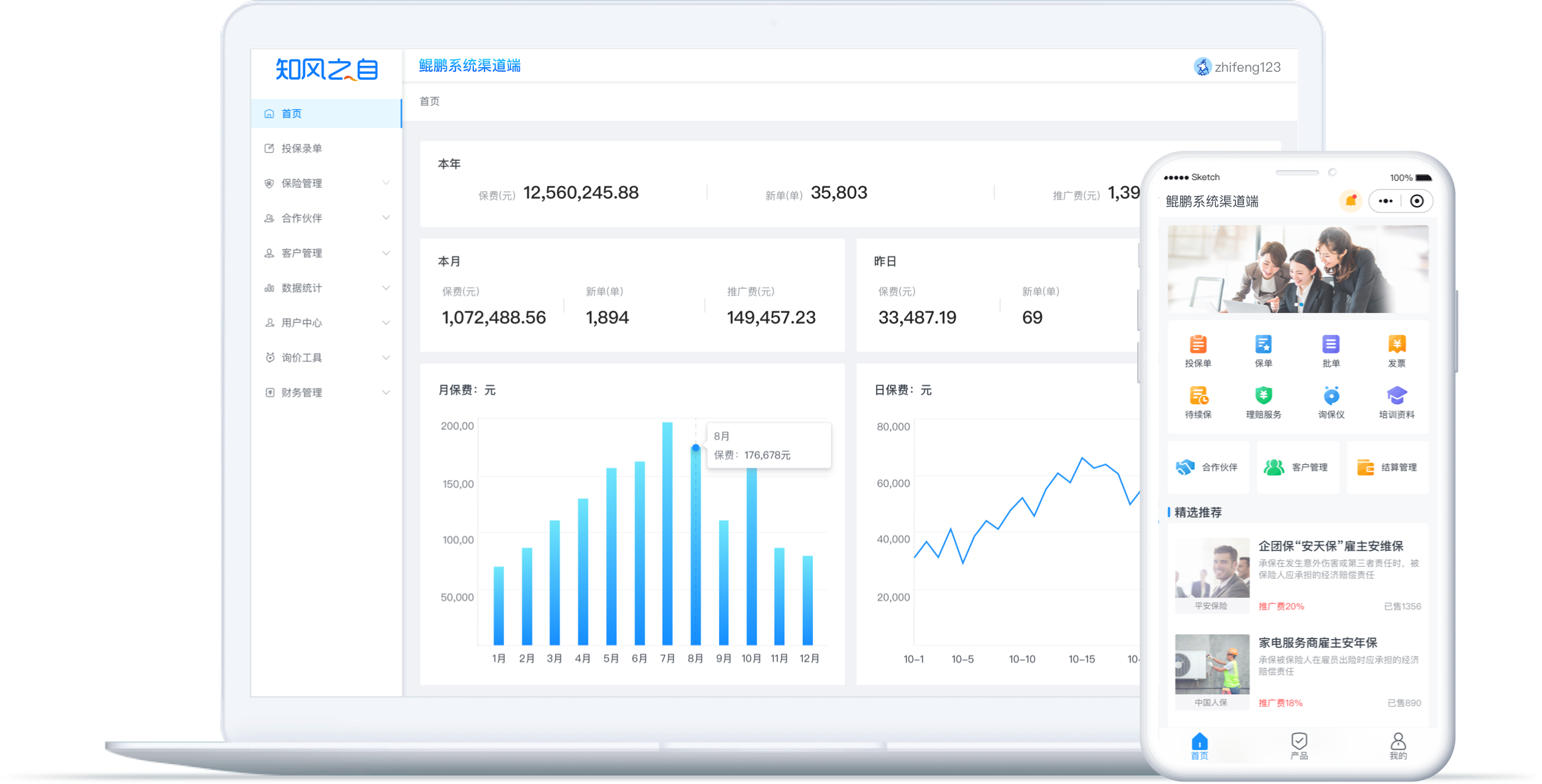1542x784 pixels.
Task: Switch to 我的 tab on phone
Action: tap(1398, 745)
